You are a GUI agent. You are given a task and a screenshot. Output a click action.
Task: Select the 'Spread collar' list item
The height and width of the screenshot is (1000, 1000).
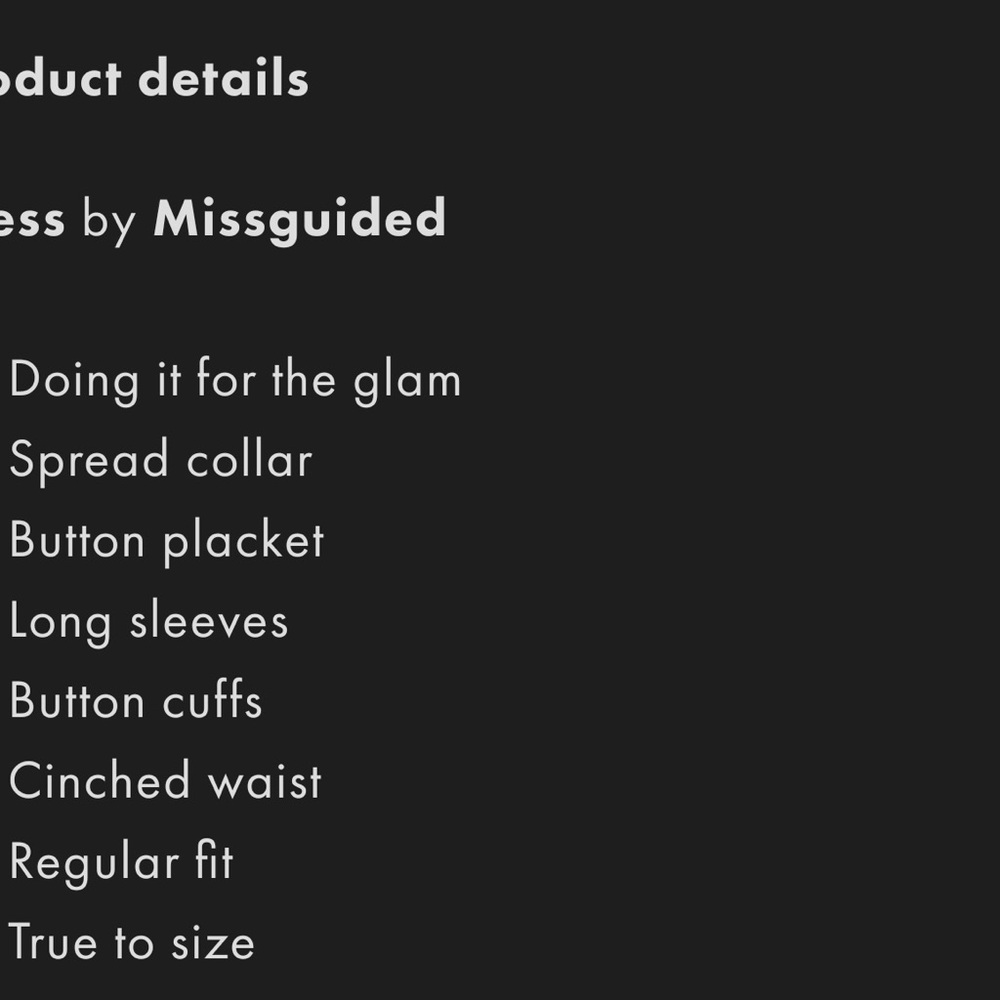click(x=161, y=460)
